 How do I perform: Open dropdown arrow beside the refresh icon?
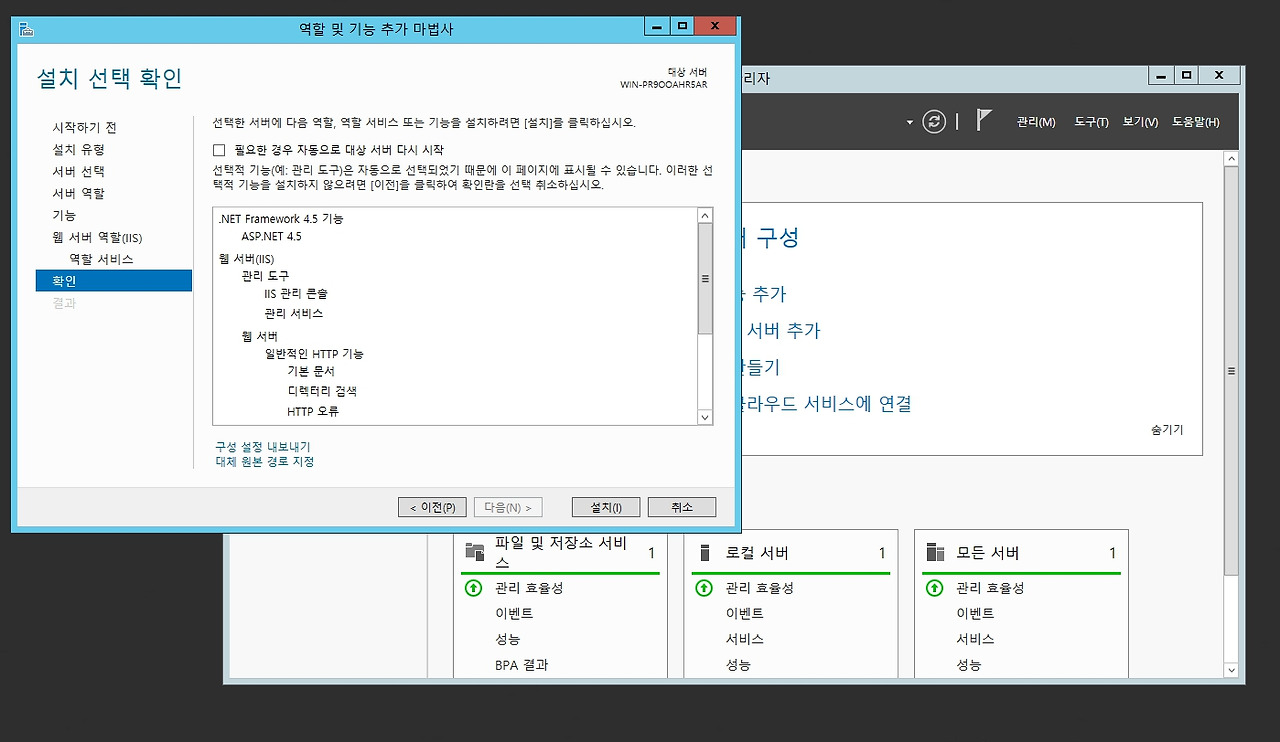910,122
